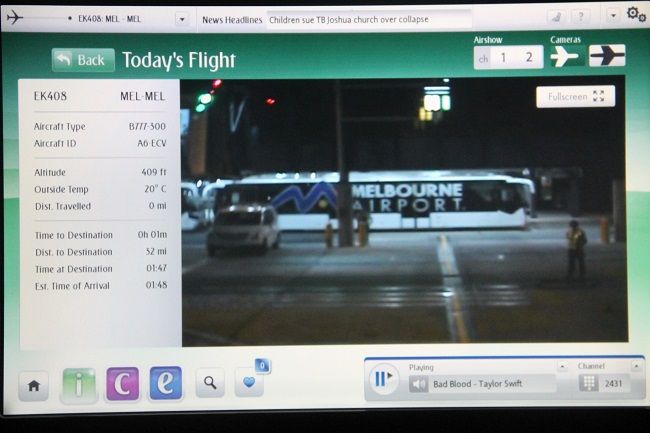Open the channel keypad grid icon
The height and width of the screenshot is (433, 650).
click(588, 382)
